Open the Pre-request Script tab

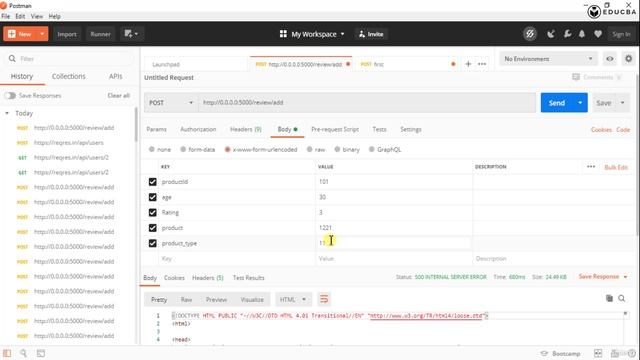[x=335, y=129]
